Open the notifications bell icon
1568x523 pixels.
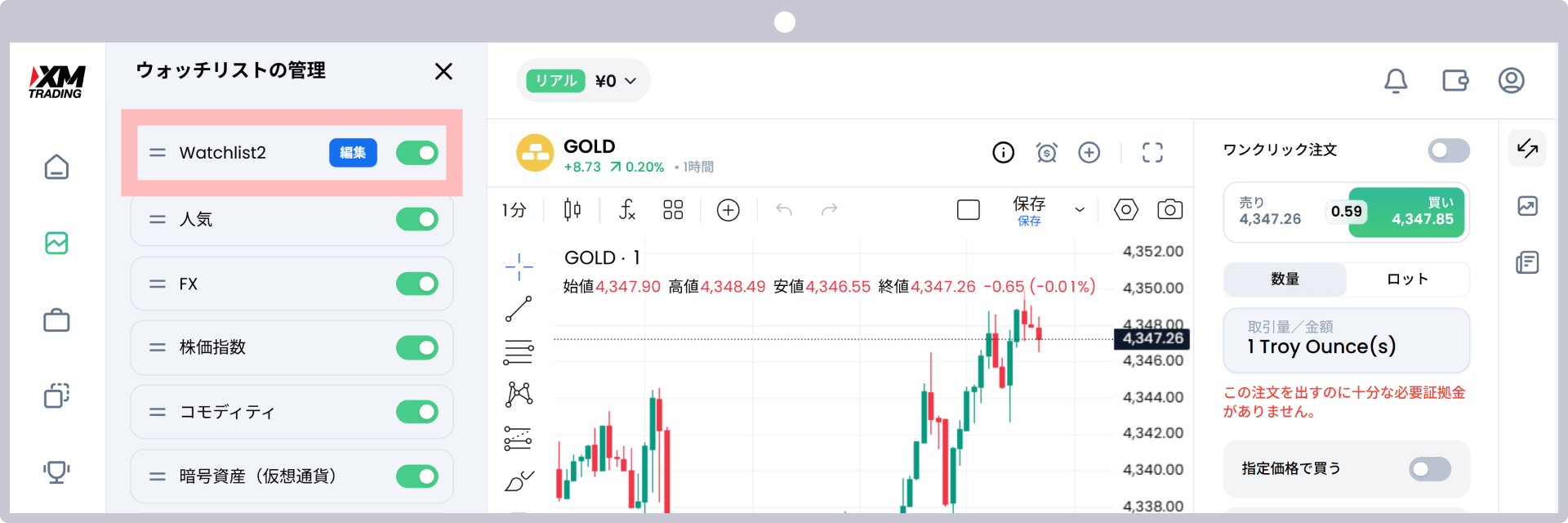(1396, 80)
